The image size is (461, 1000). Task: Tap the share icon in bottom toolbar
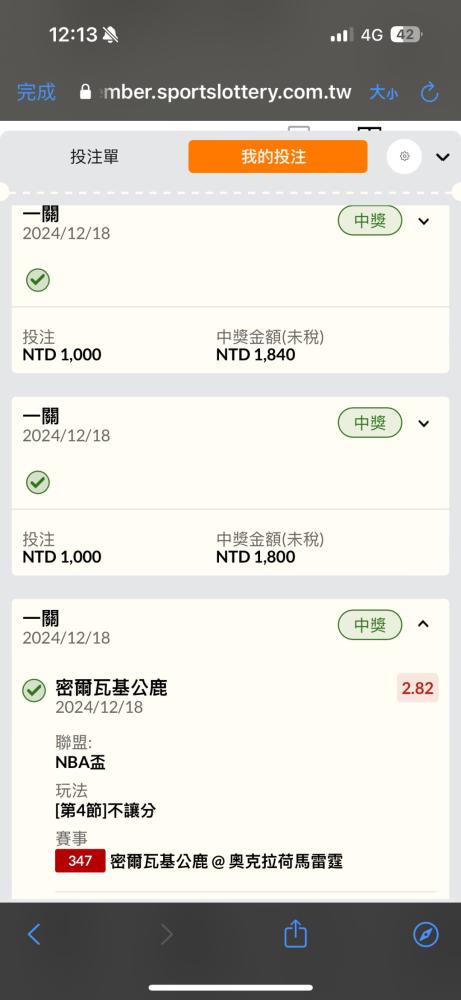point(295,935)
